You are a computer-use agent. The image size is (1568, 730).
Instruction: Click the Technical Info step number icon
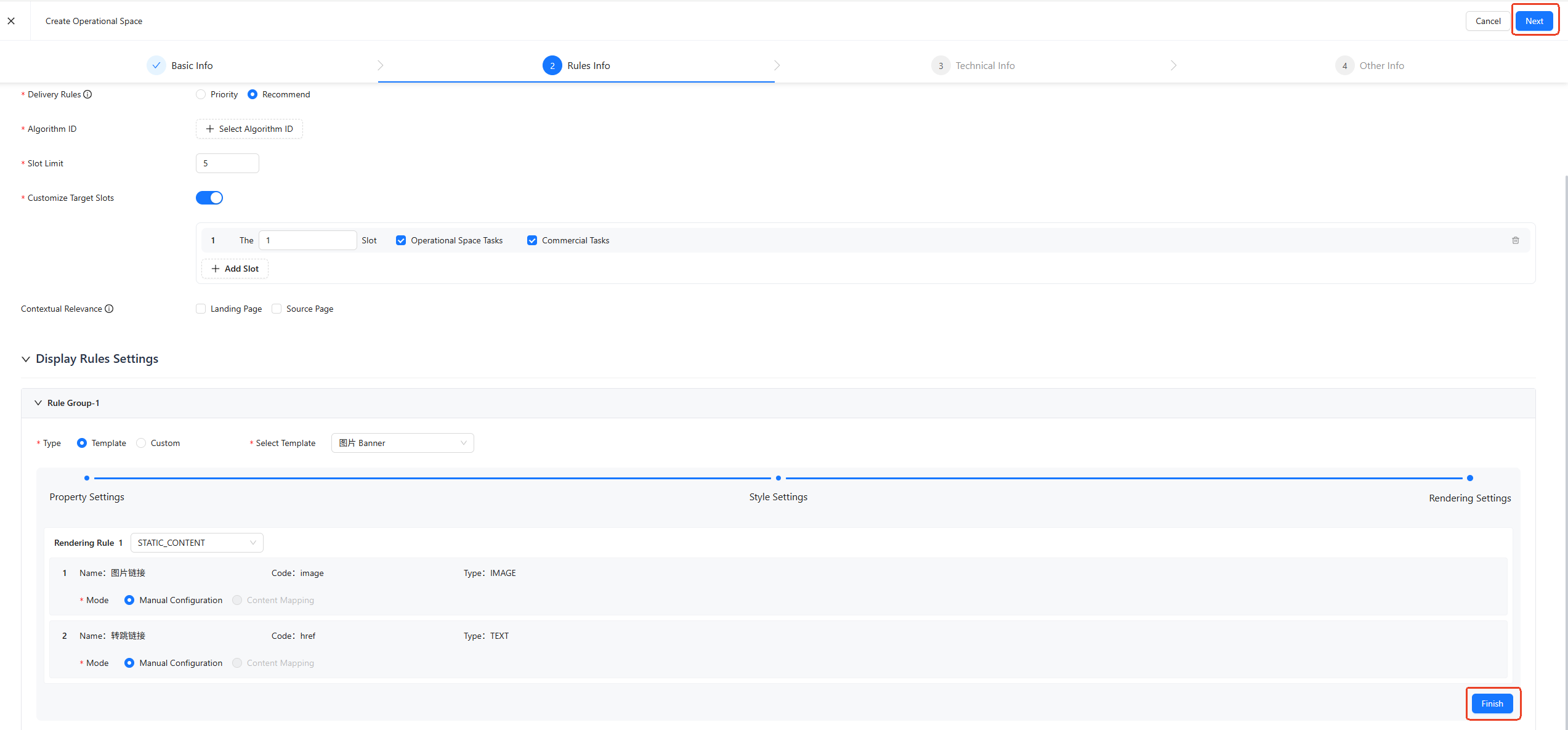(x=940, y=65)
